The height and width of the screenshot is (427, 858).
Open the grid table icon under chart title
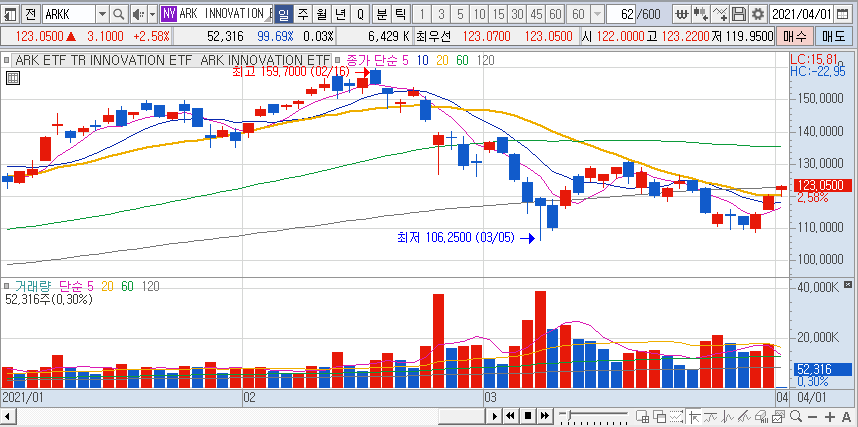click(13, 78)
